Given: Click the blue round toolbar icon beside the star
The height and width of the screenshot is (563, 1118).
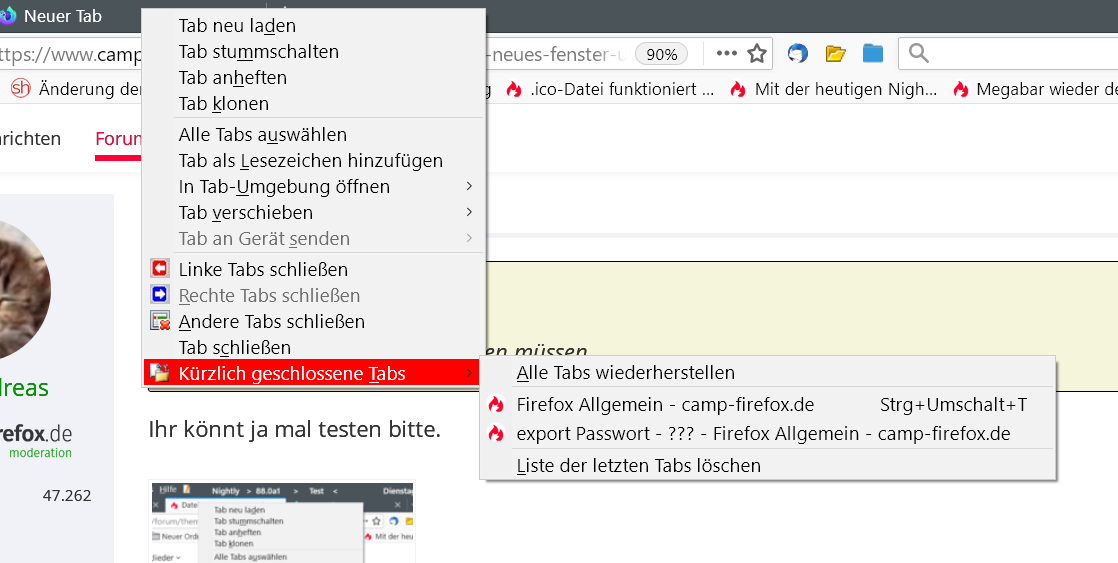Looking at the screenshot, I should (x=797, y=53).
